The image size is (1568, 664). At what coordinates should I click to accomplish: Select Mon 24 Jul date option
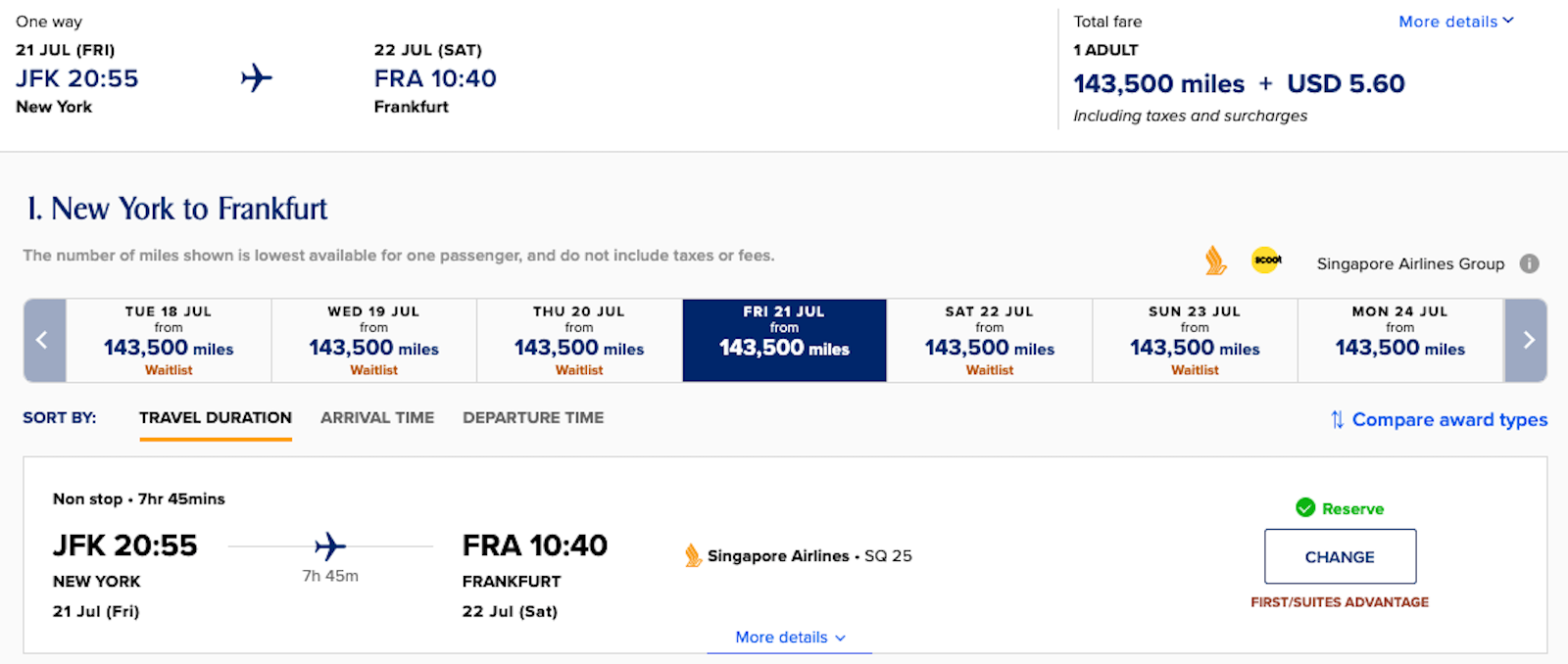(x=1400, y=340)
